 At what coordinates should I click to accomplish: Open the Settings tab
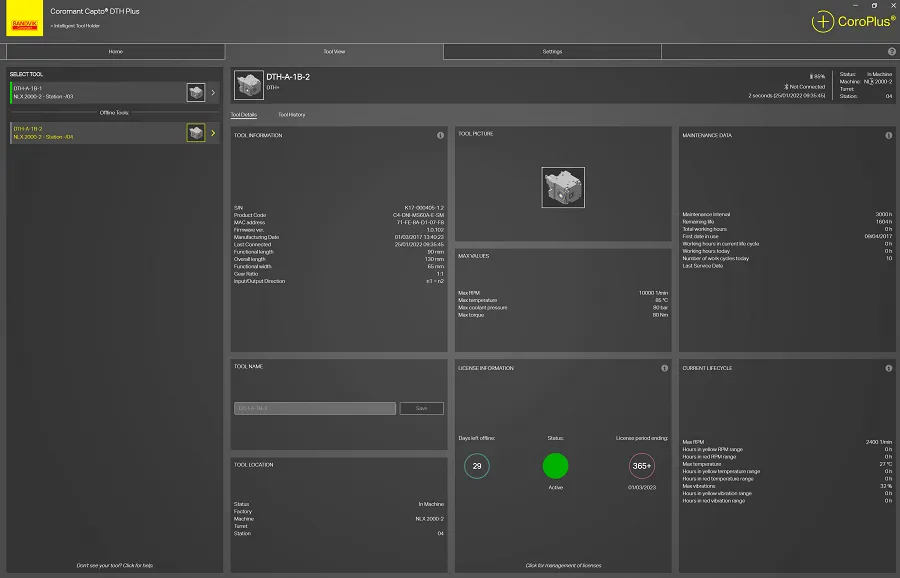coord(552,51)
